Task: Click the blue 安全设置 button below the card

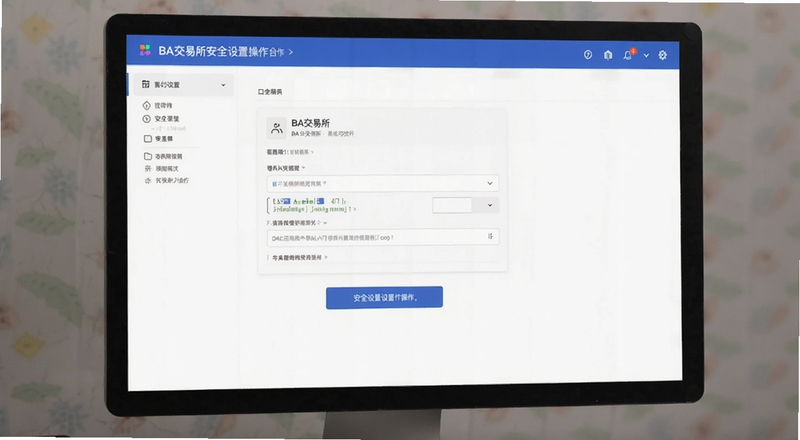Action: 384,298
